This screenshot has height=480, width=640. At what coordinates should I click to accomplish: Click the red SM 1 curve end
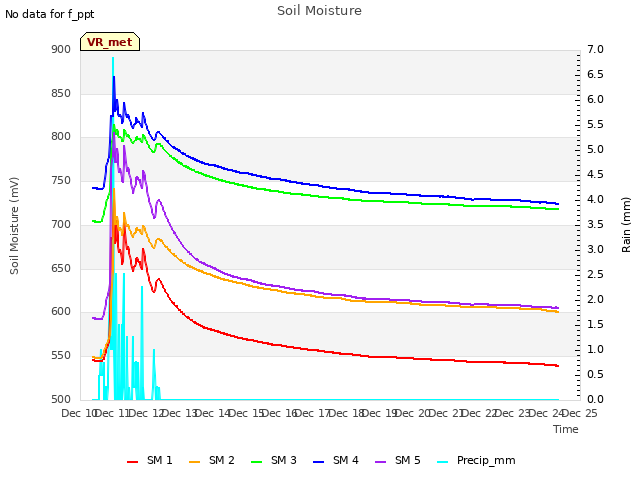point(558,366)
